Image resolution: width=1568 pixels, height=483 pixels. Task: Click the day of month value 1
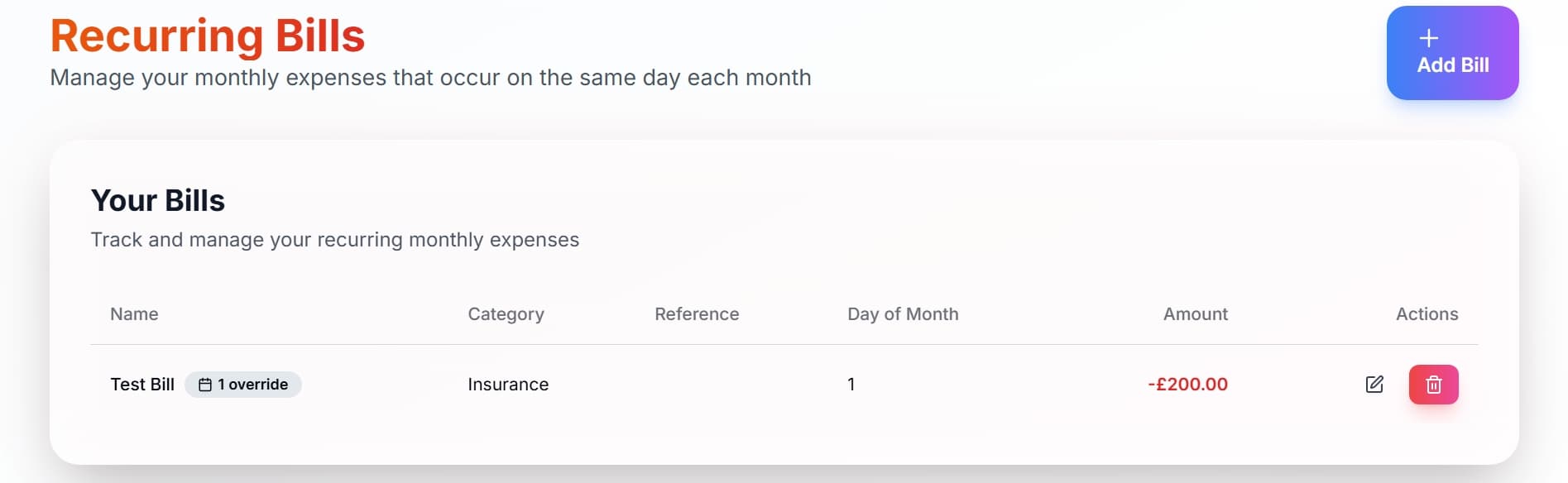click(x=851, y=385)
